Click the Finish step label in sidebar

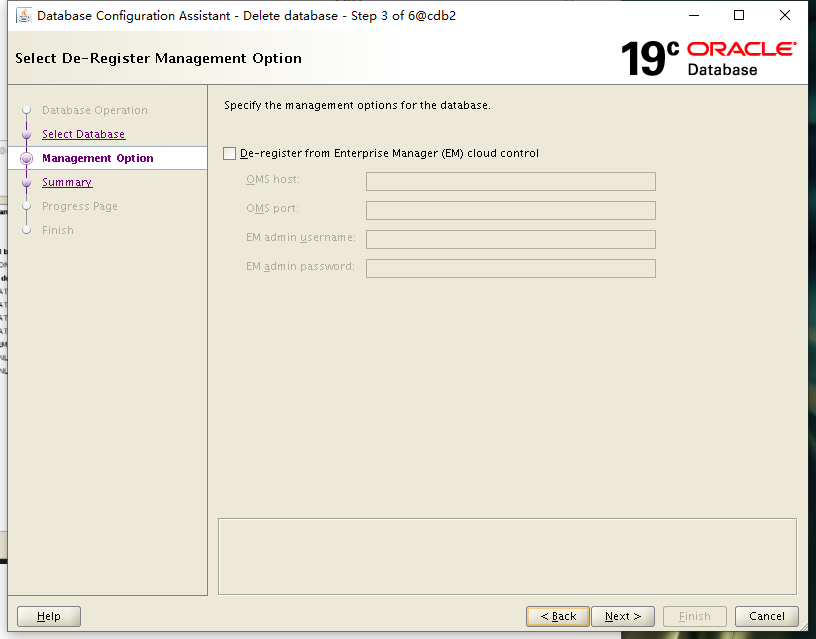coord(58,231)
